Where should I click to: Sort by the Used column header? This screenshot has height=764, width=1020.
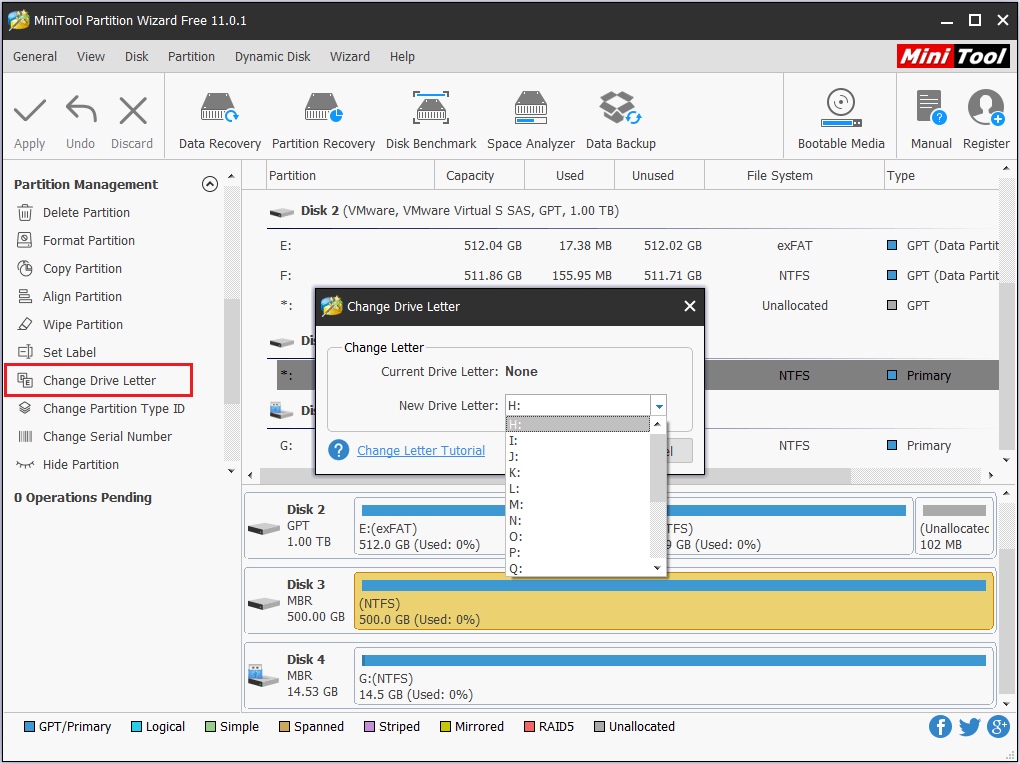pos(569,176)
